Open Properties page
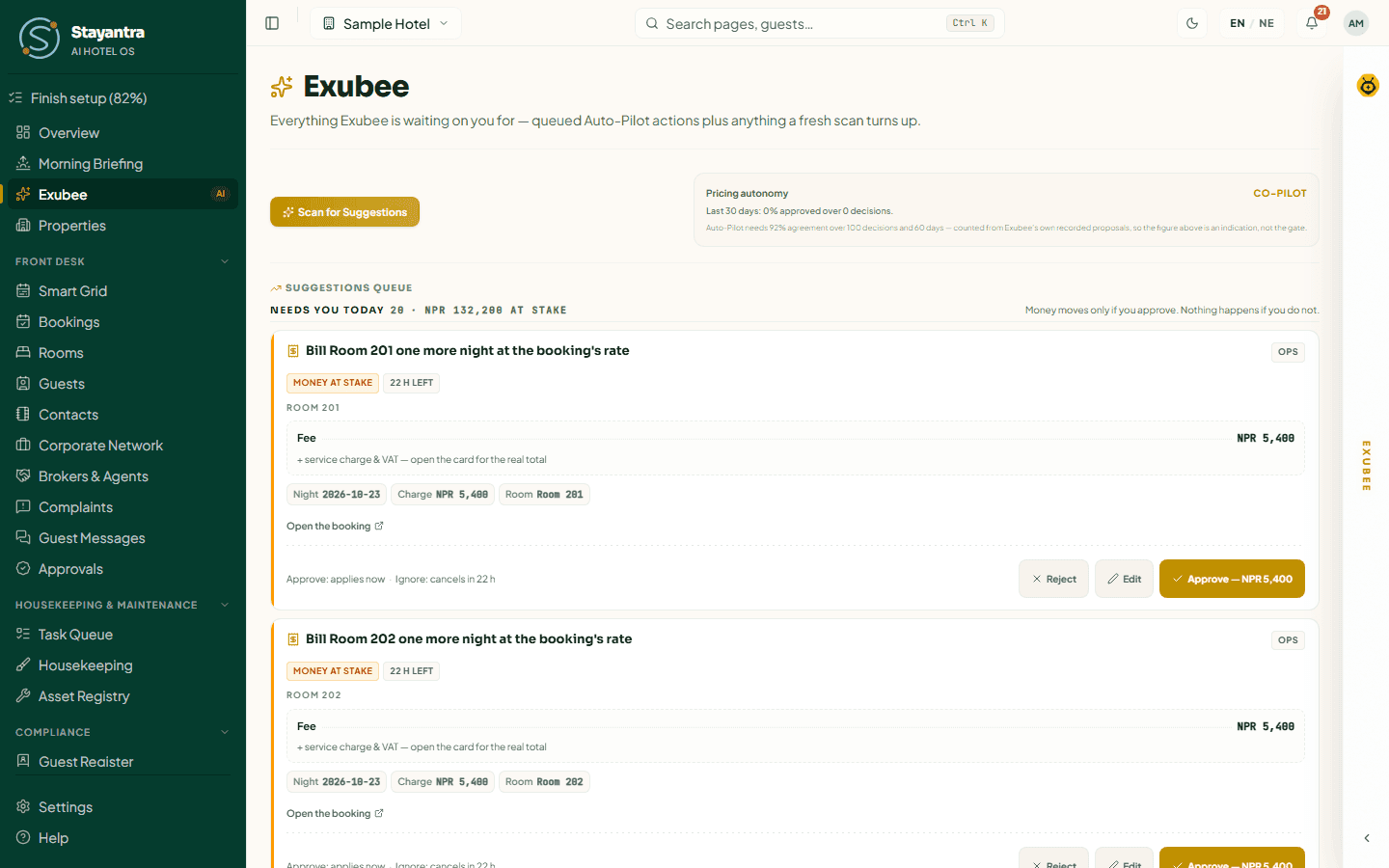Screen dimensions: 1389x868 [123, 226]
